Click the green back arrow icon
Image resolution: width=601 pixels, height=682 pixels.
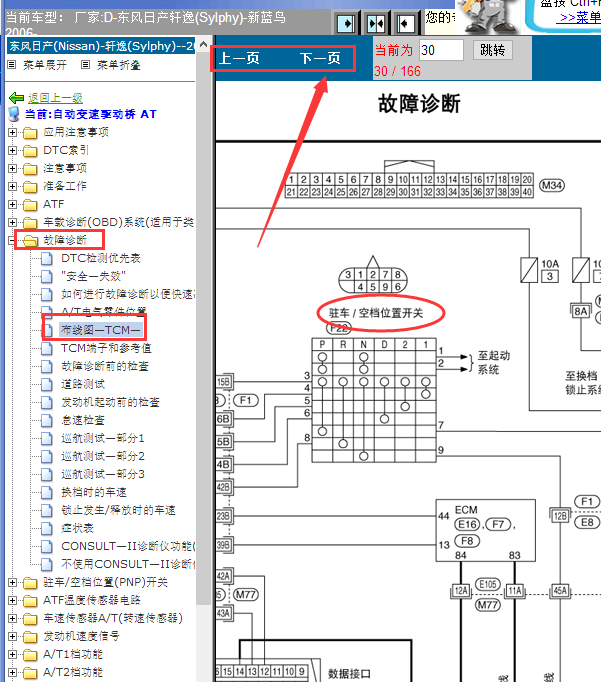pos(17,98)
